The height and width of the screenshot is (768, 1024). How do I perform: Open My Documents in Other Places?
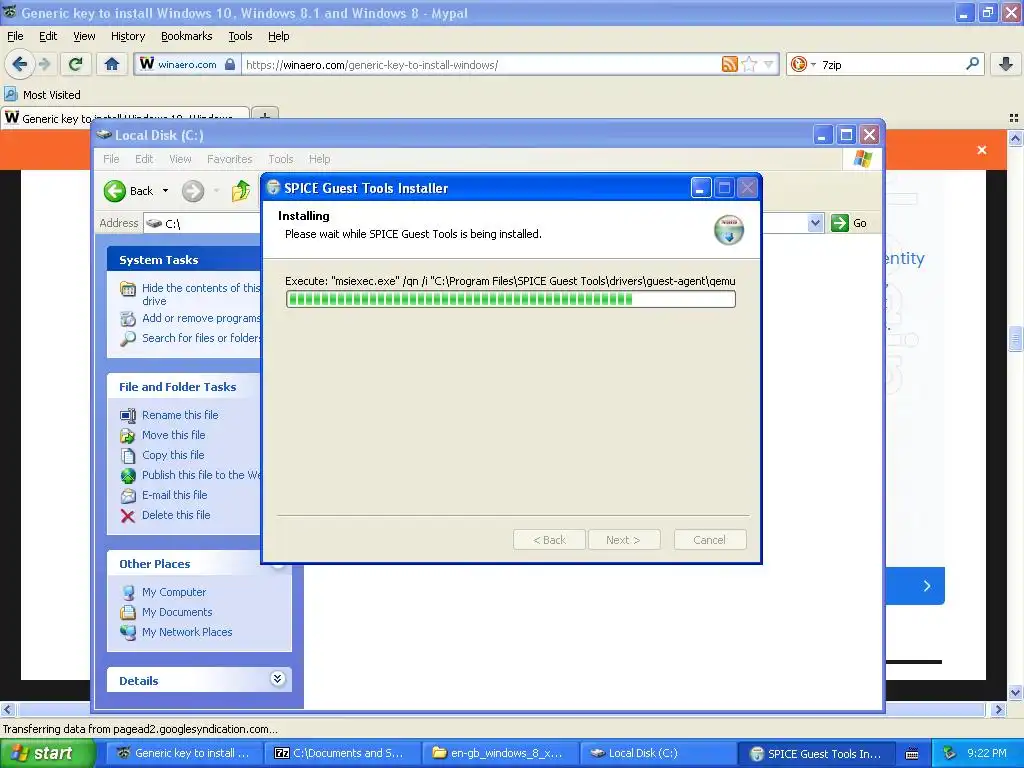[177, 612]
